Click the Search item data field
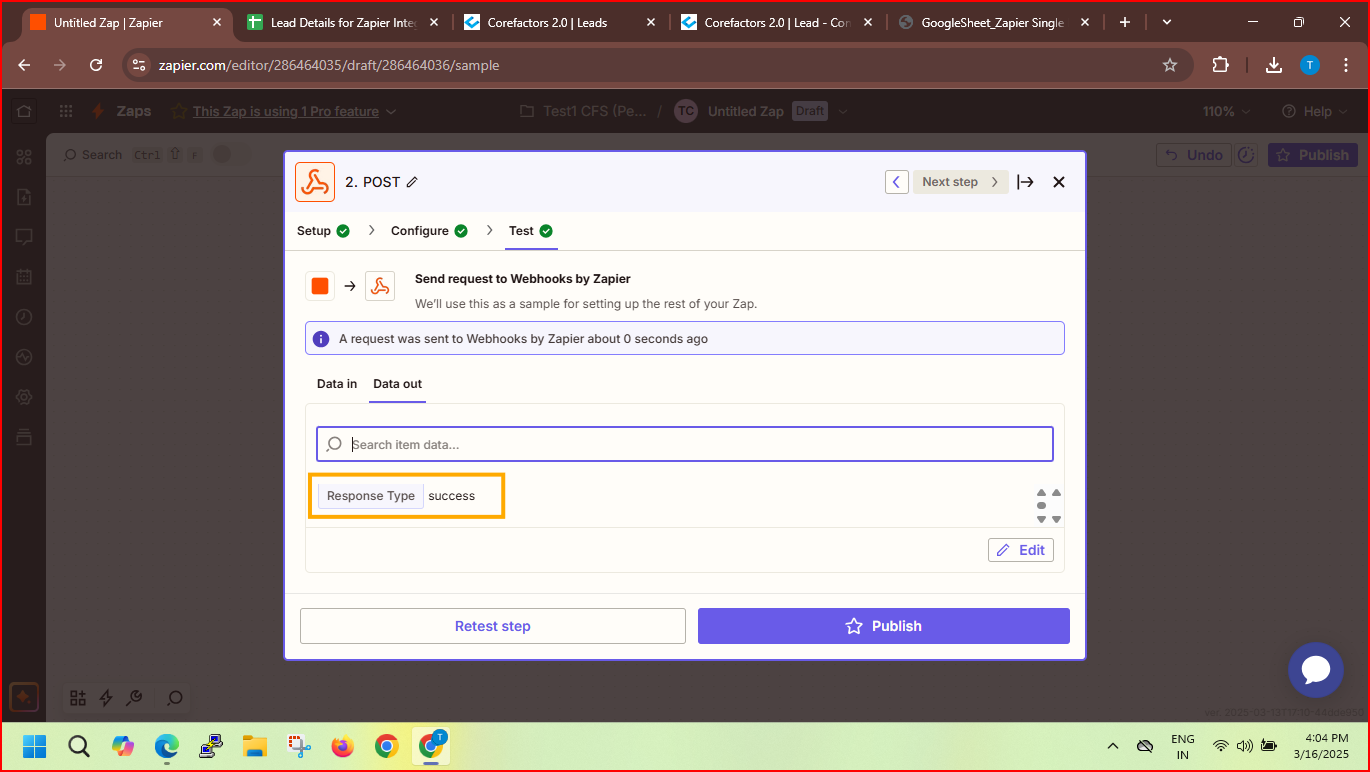1370x772 pixels. (x=685, y=444)
